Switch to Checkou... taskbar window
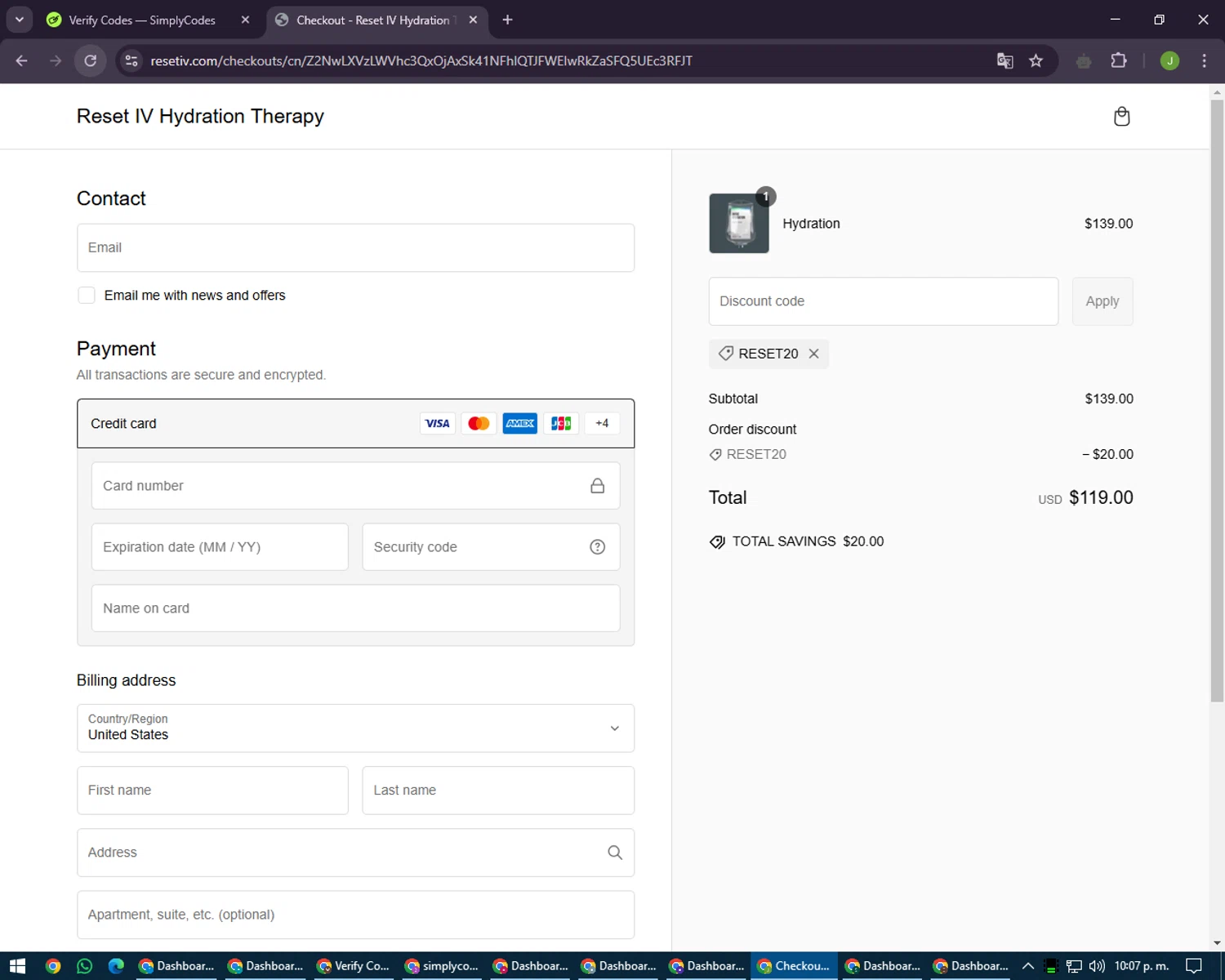 795,966
